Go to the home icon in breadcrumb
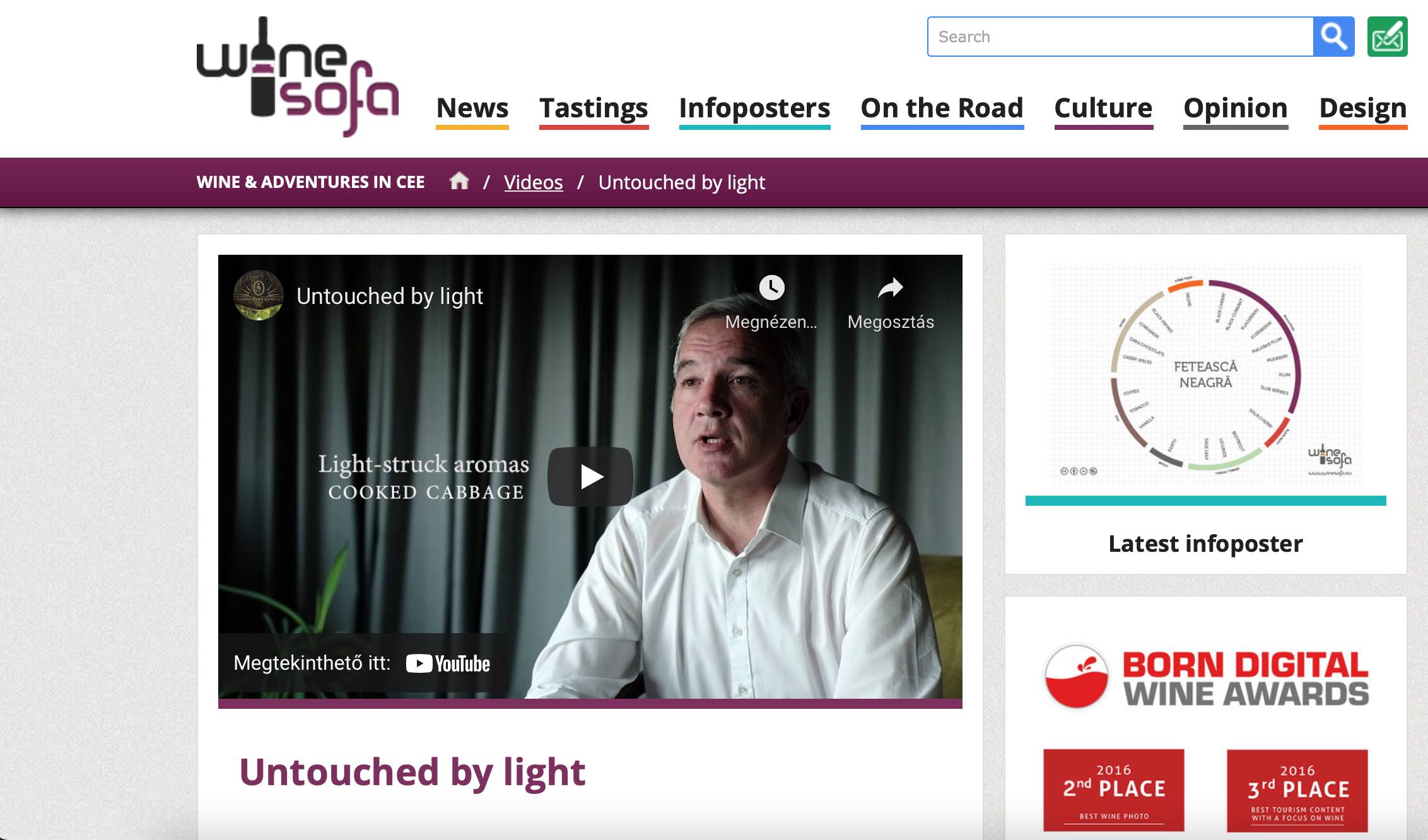1428x840 pixels. [459, 181]
